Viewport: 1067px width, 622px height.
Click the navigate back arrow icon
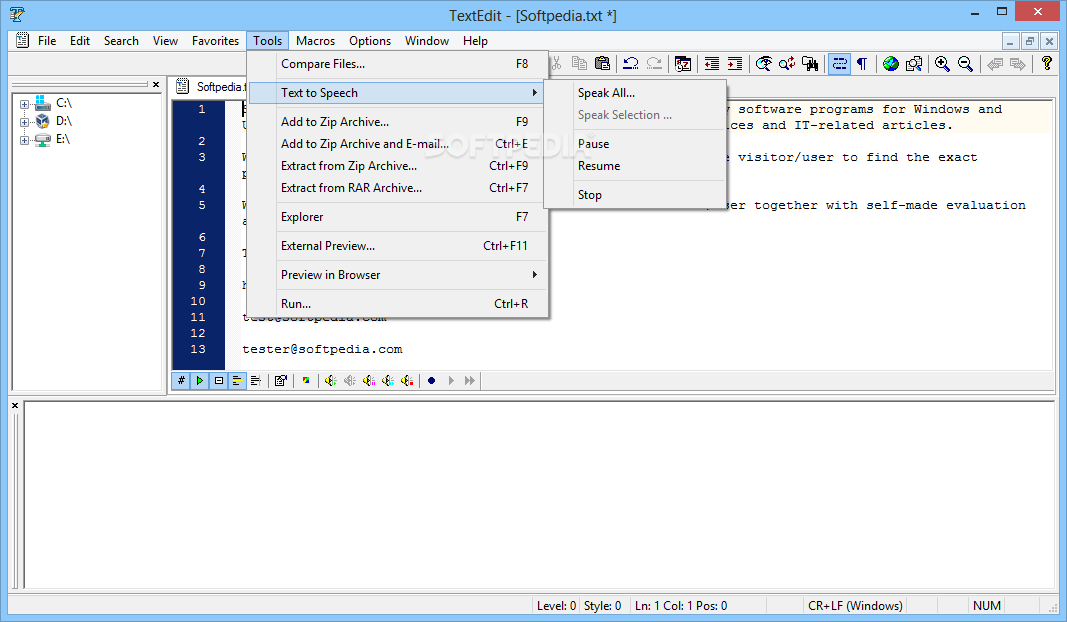point(995,63)
